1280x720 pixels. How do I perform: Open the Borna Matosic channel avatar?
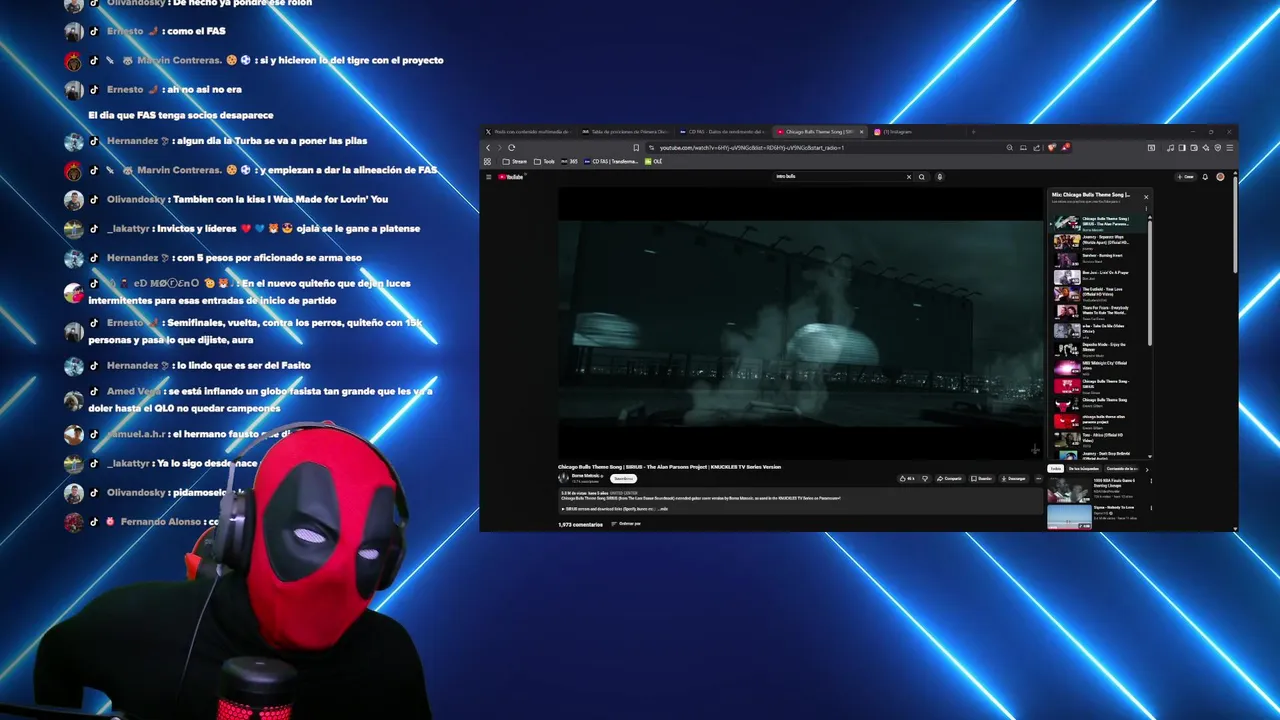(563, 478)
